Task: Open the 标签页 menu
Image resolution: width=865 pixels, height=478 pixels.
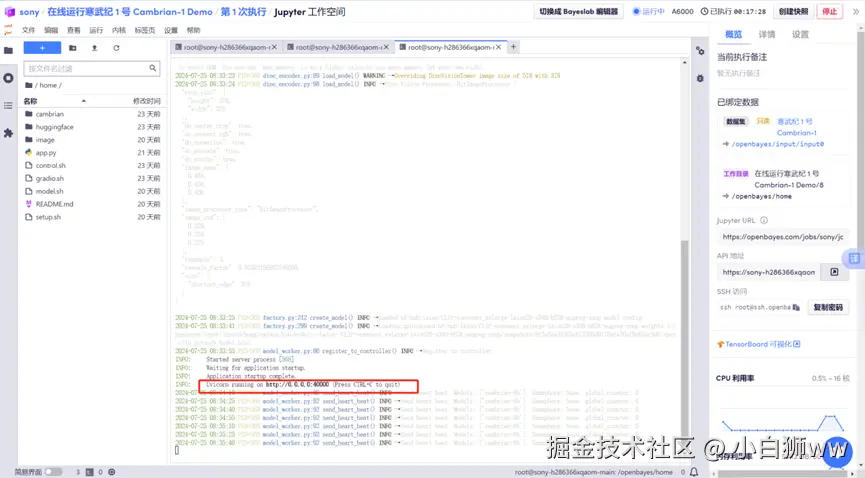Action: (x=145, y=30)
